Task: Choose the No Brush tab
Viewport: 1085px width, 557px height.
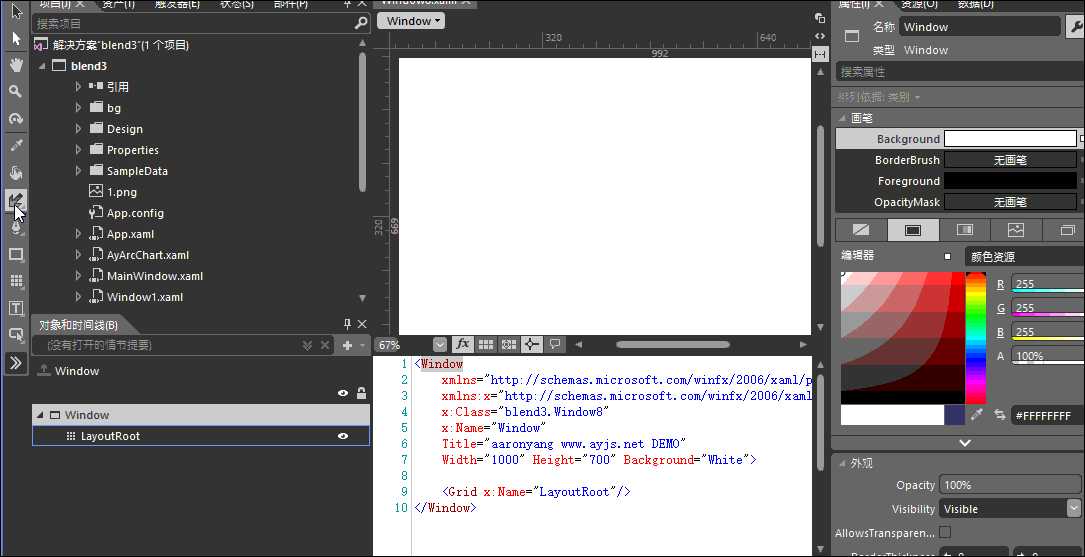Action: point(861,230)
